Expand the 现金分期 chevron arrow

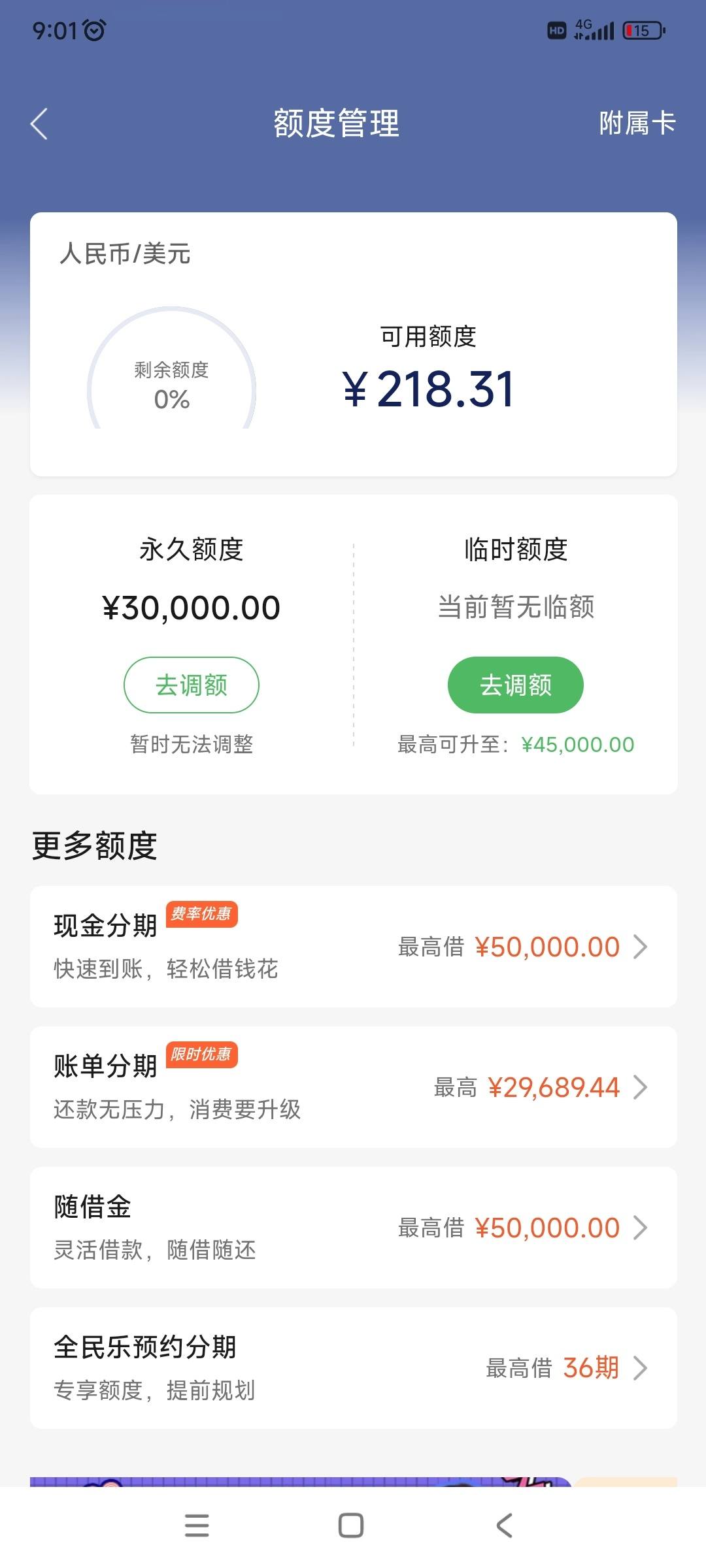click(x=641, y=947)
